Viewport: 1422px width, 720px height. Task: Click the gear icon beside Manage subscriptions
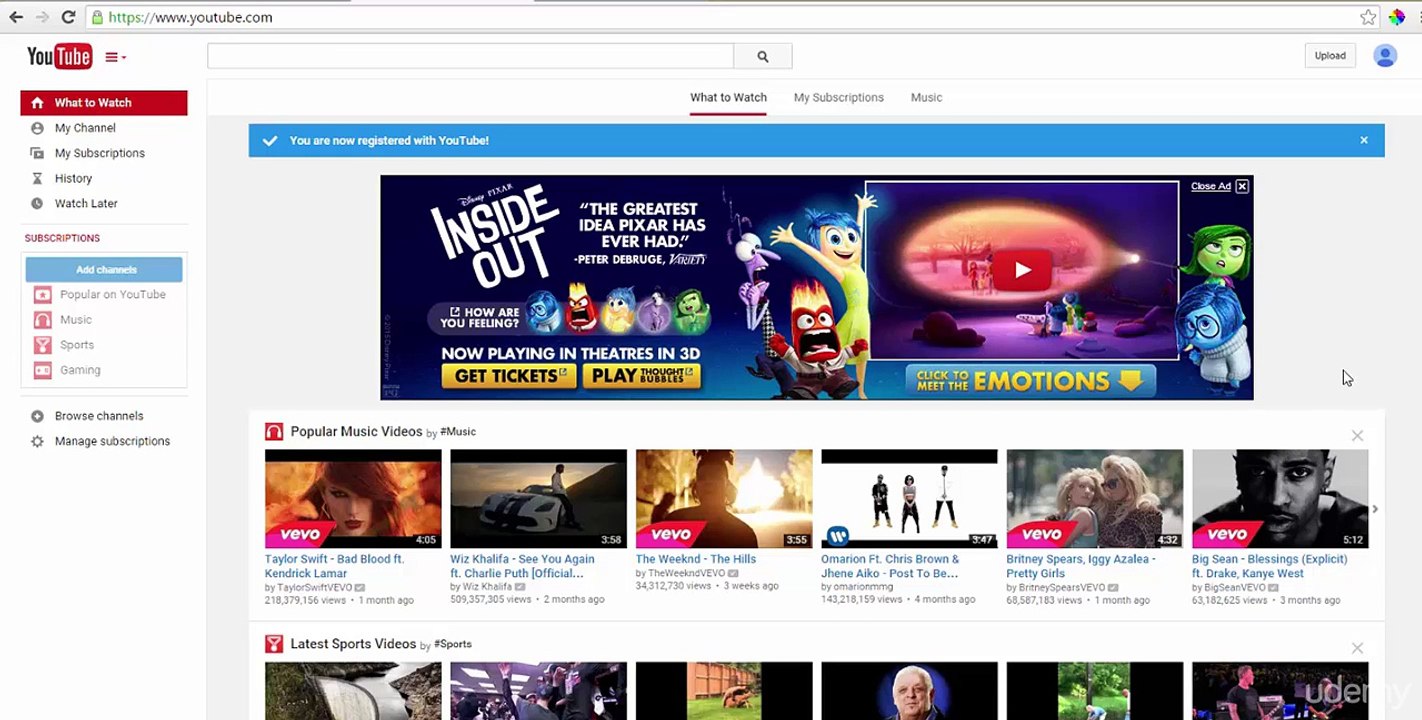[x=37, y=441]
